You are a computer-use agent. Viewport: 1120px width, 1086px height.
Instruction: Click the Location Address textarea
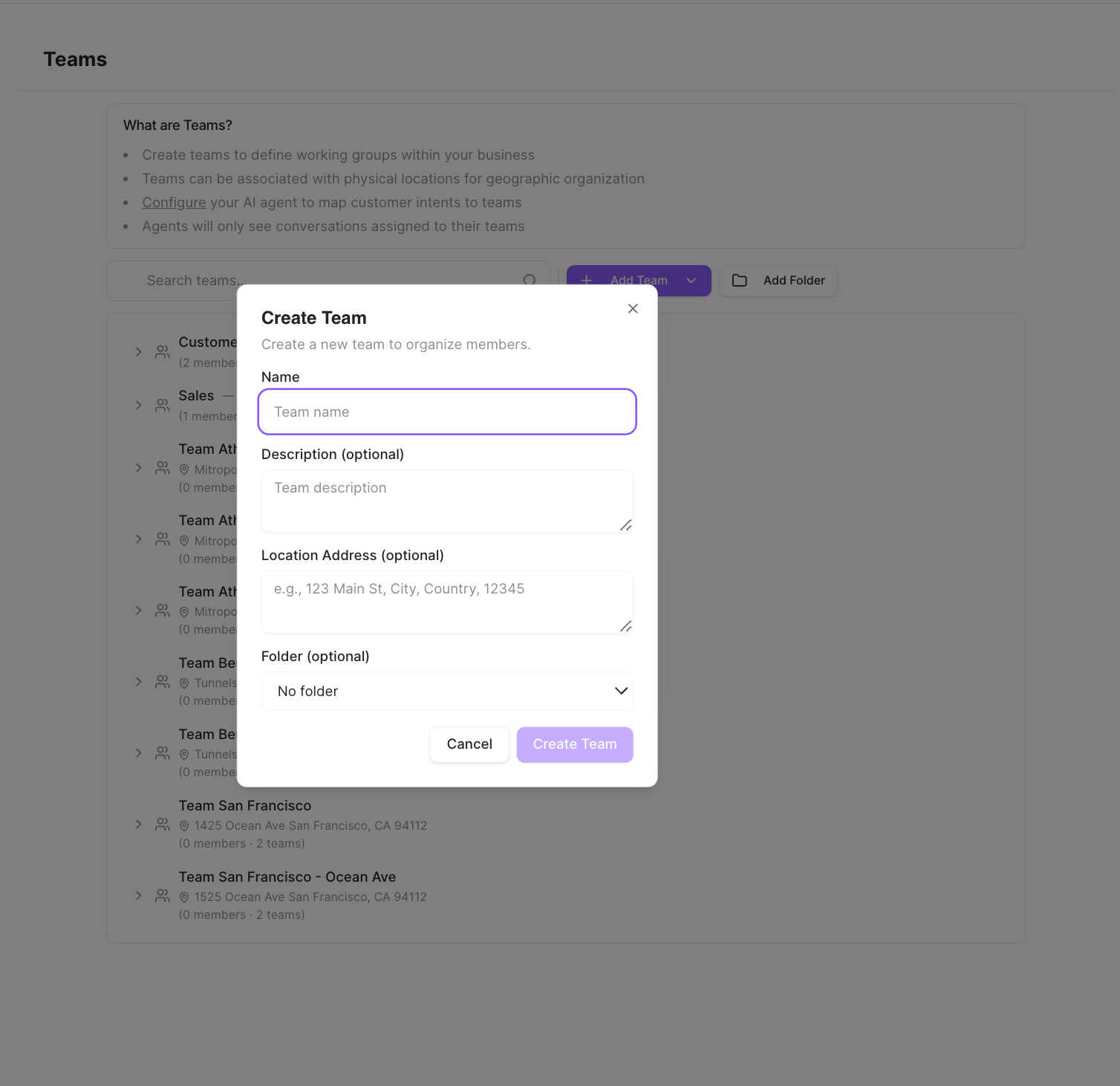tap(447, 602)
